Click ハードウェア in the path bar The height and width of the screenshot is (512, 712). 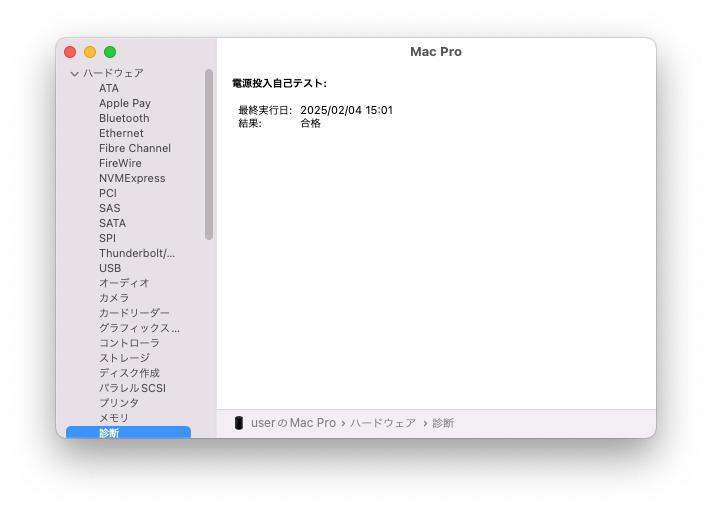coord(383,423)
